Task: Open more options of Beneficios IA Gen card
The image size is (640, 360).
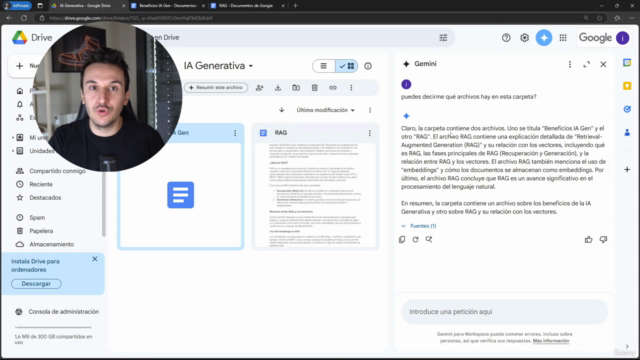Action: (235, 133)
